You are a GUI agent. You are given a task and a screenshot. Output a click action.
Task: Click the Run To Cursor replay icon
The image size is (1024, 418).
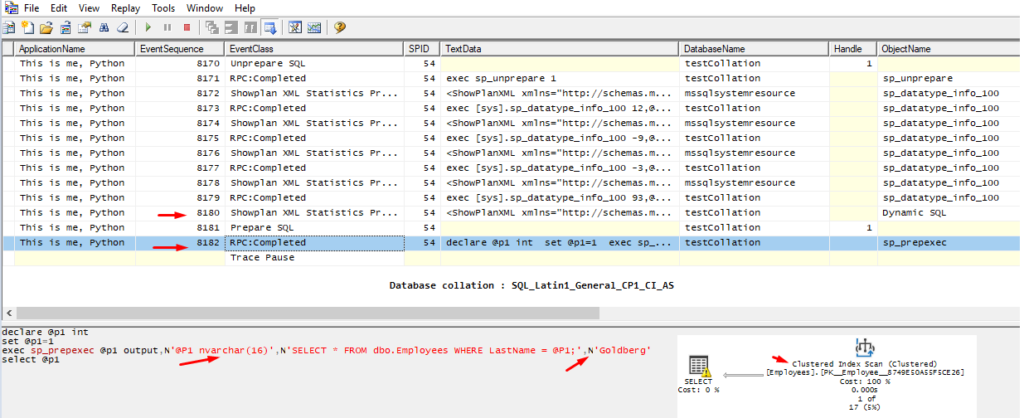(231, 27)
